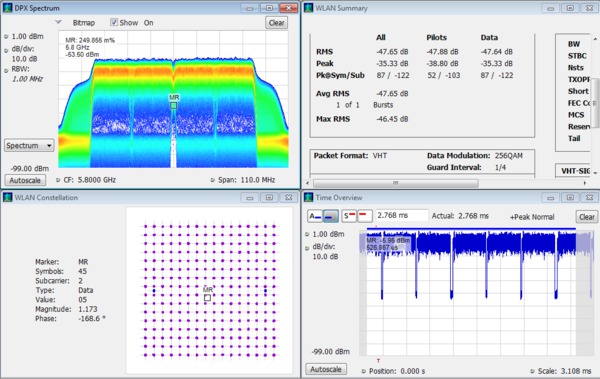Adjust the 1.00 dBm reference level in DPX
Image resolution: width=600 pixels, height=379 pixels.
click(x=27, y=36)
